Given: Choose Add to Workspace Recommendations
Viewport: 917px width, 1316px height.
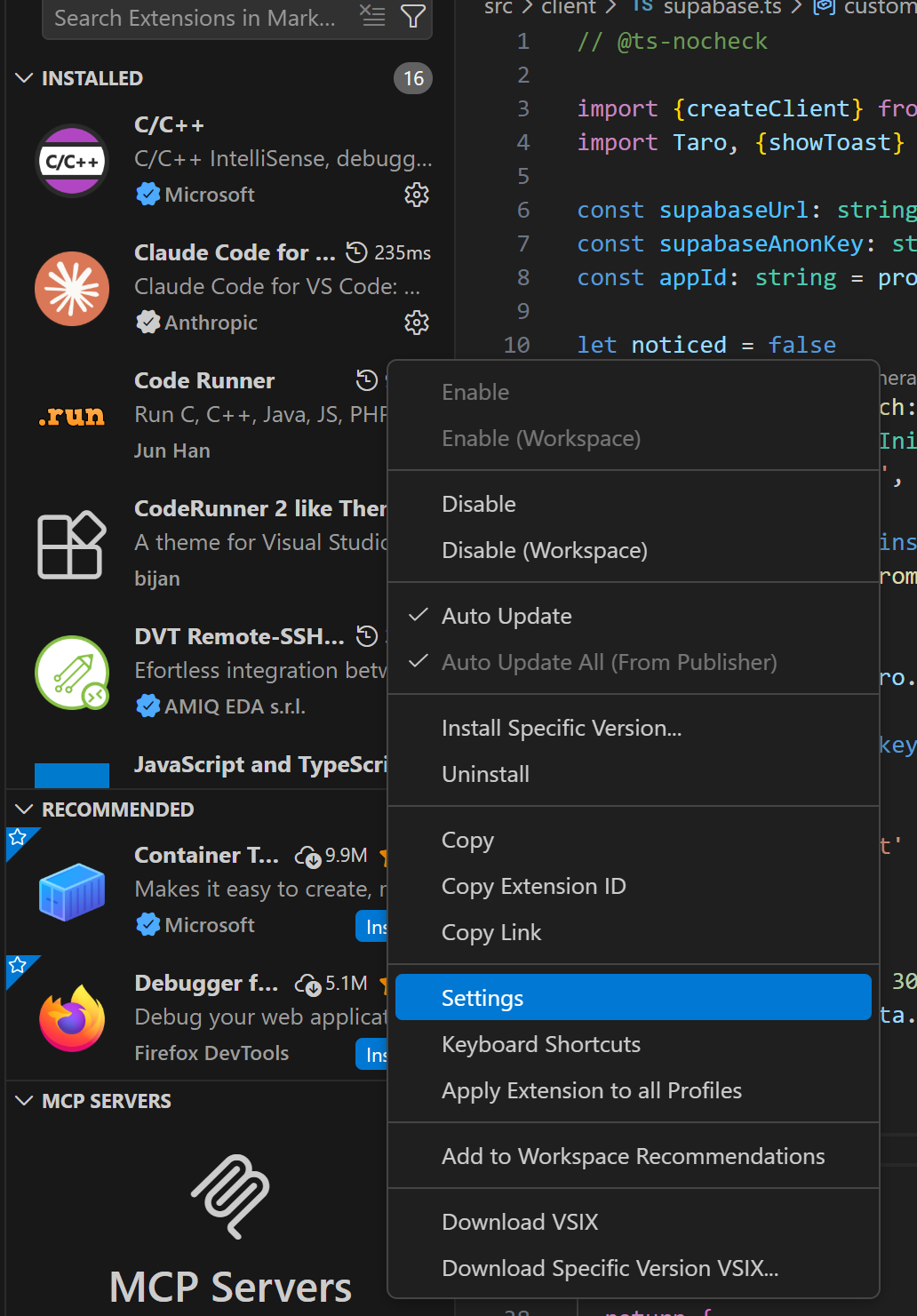Looking at the screenshot, I should tap(633, 1156).
